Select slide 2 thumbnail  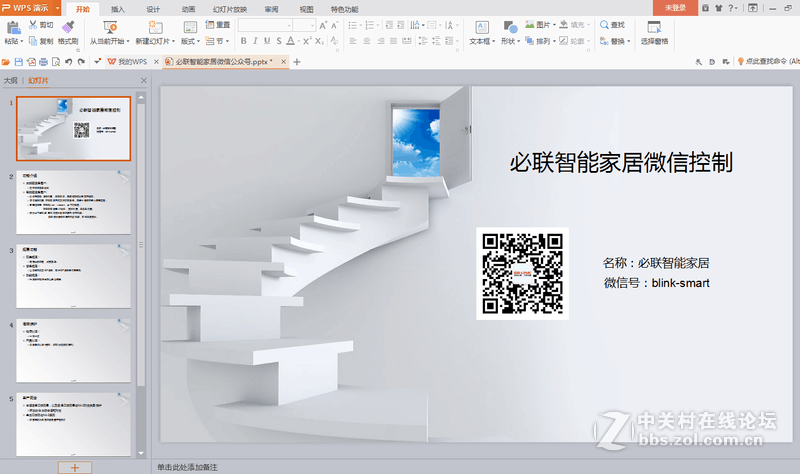73,202
